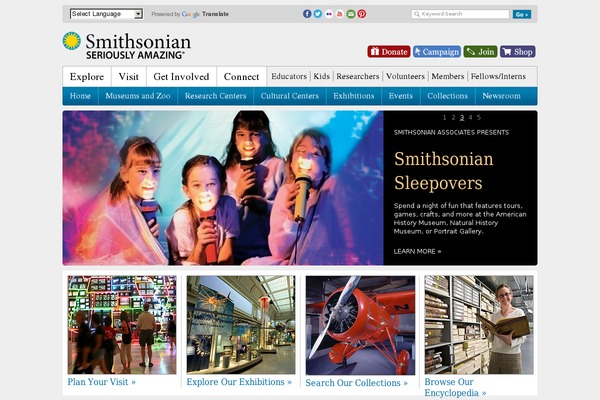Open the Facebook social icon
Image resolution: width=600 pixels, height=400 pixels.
[x=307, y=14]
